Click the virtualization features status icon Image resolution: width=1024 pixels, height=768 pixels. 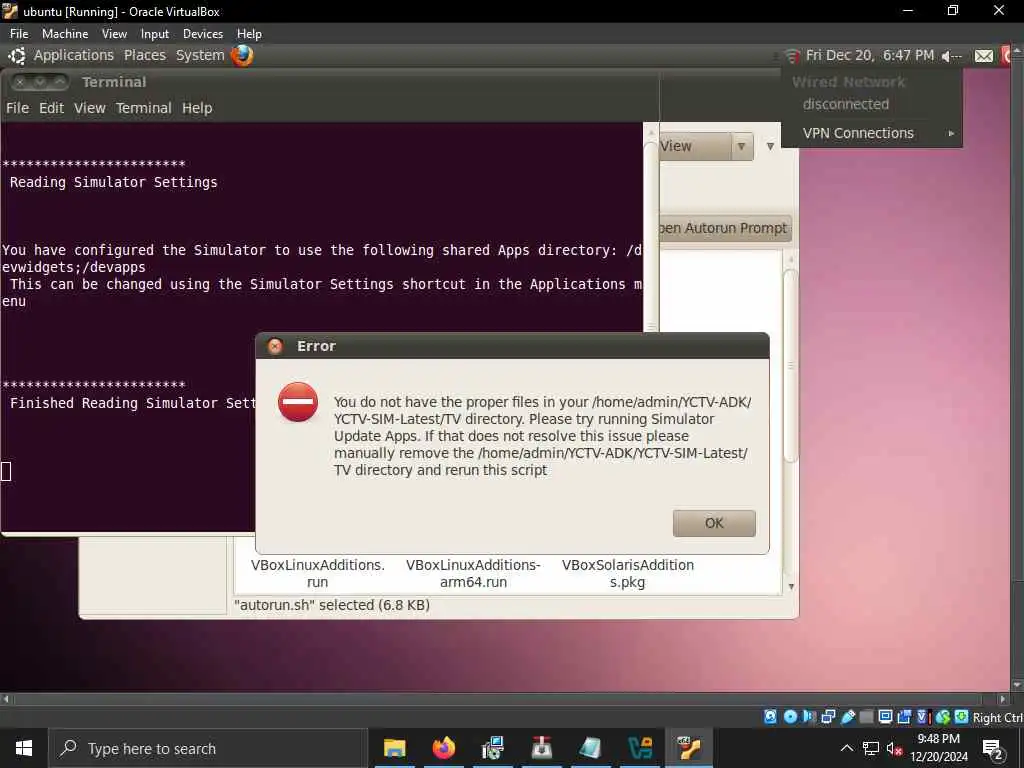click(923, 717)
